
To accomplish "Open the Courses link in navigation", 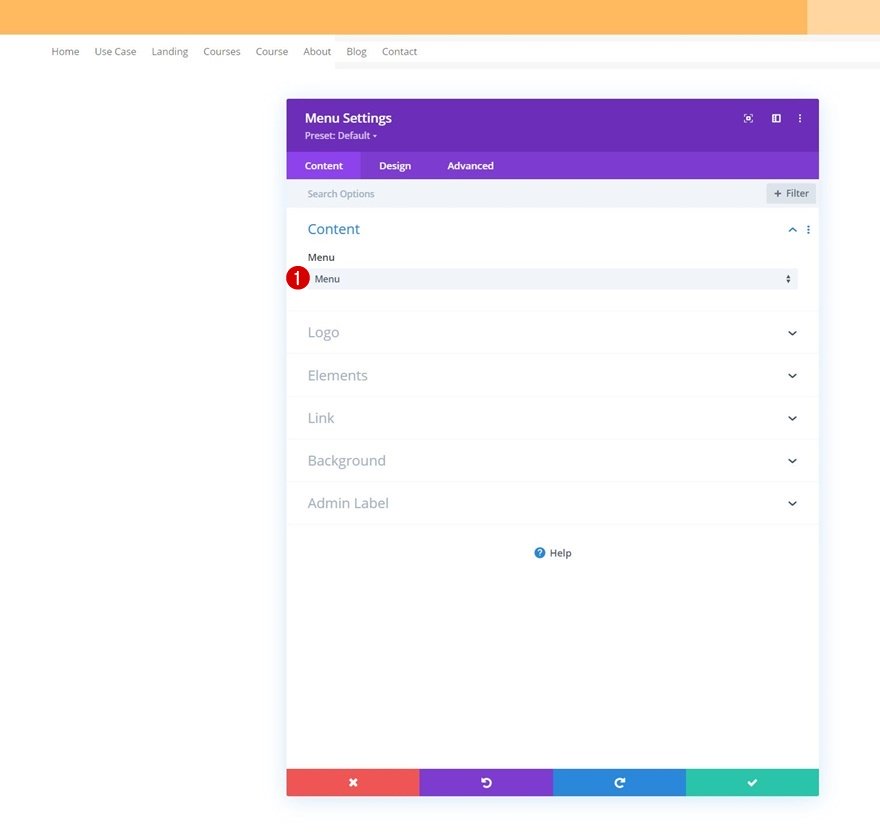I will [222, 52].
